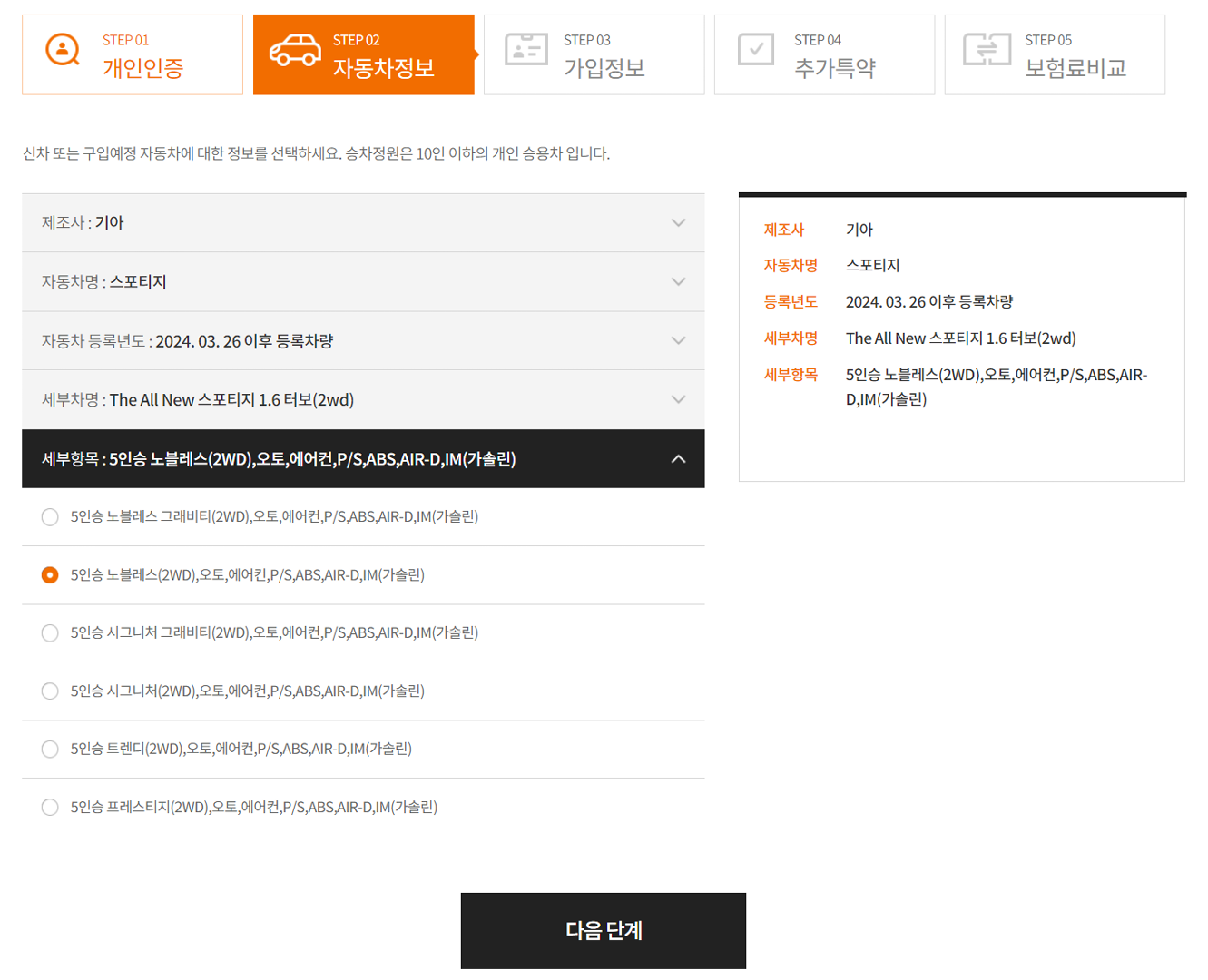The height and width of the screenshot is (980, 1208).
Task: Click the chevron on the 세부차명 row
Action: point(678,399)
